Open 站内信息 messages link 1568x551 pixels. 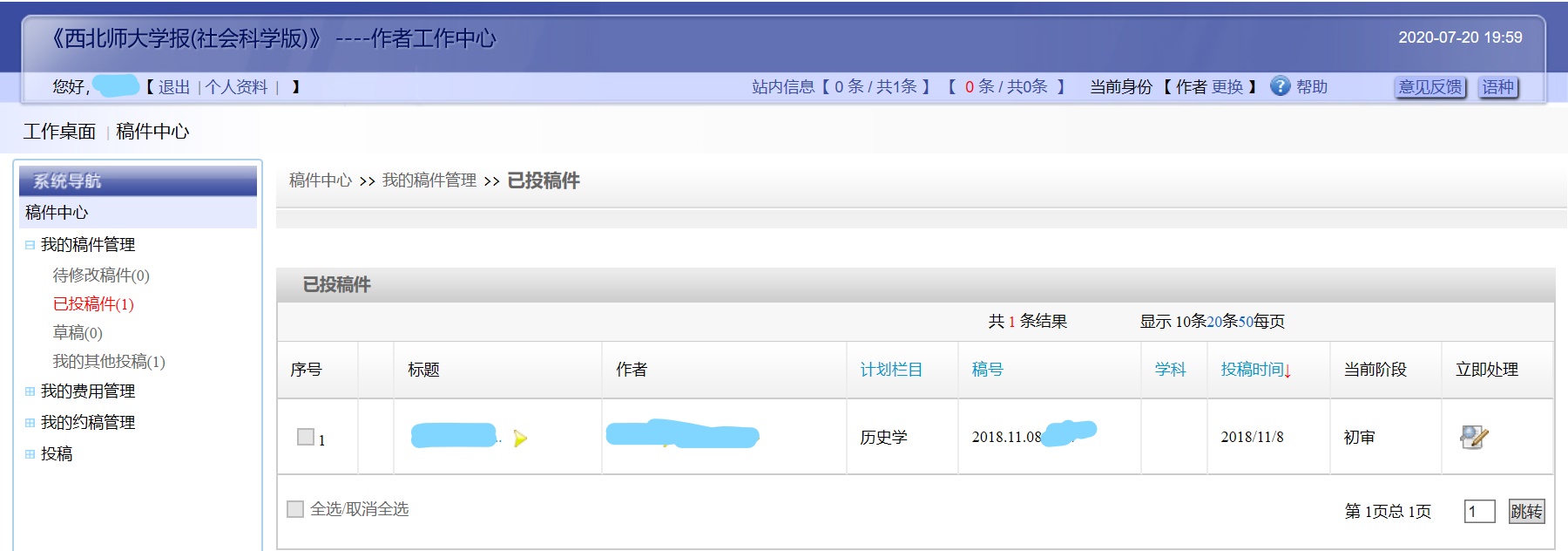[783, 87]
